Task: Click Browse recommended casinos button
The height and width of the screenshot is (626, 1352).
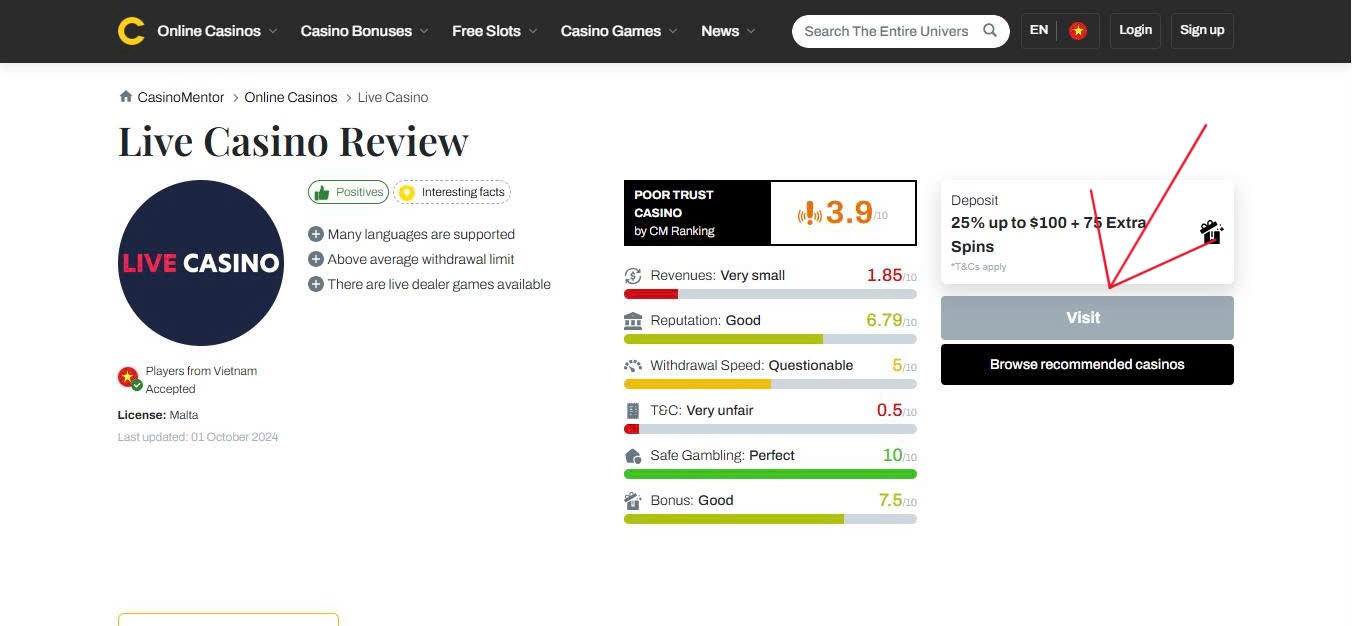Action: 1087,365
